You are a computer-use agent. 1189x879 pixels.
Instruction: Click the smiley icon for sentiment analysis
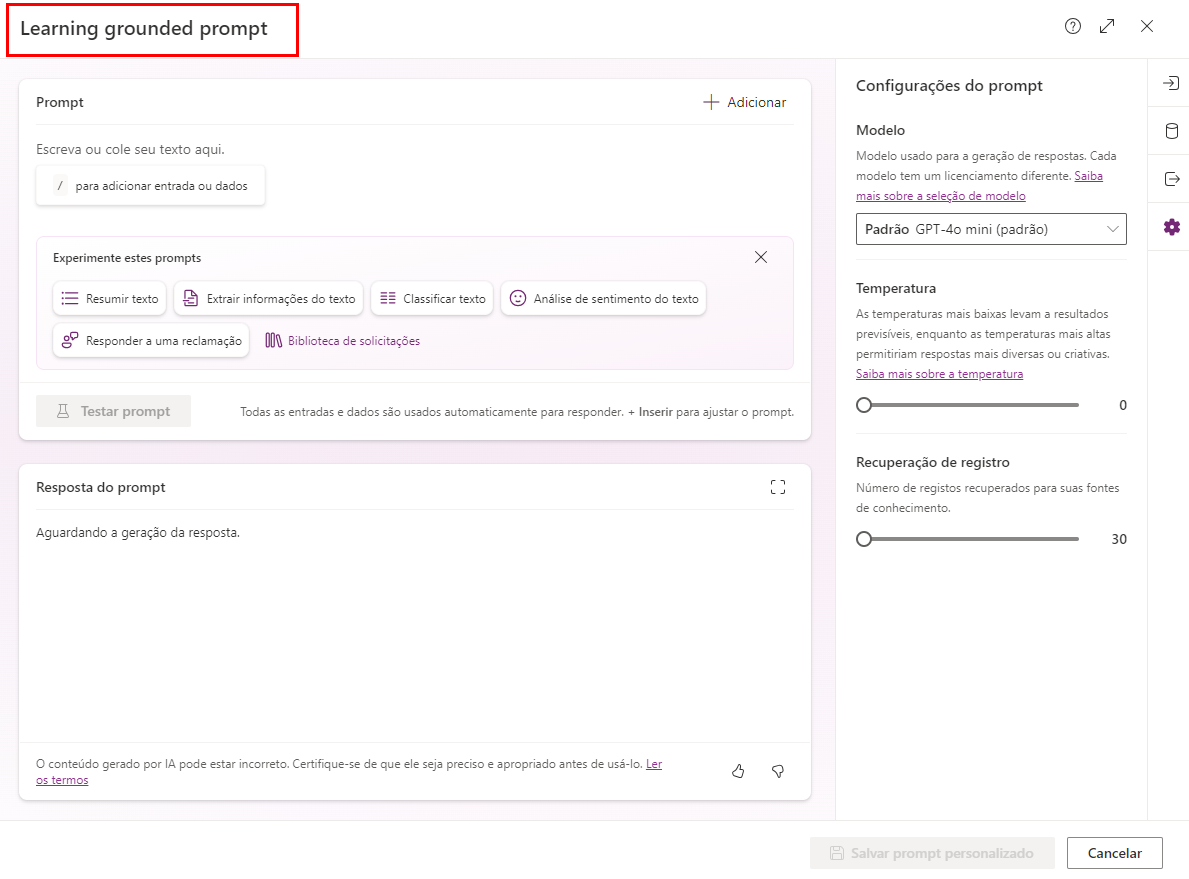(x=518, y=299)
